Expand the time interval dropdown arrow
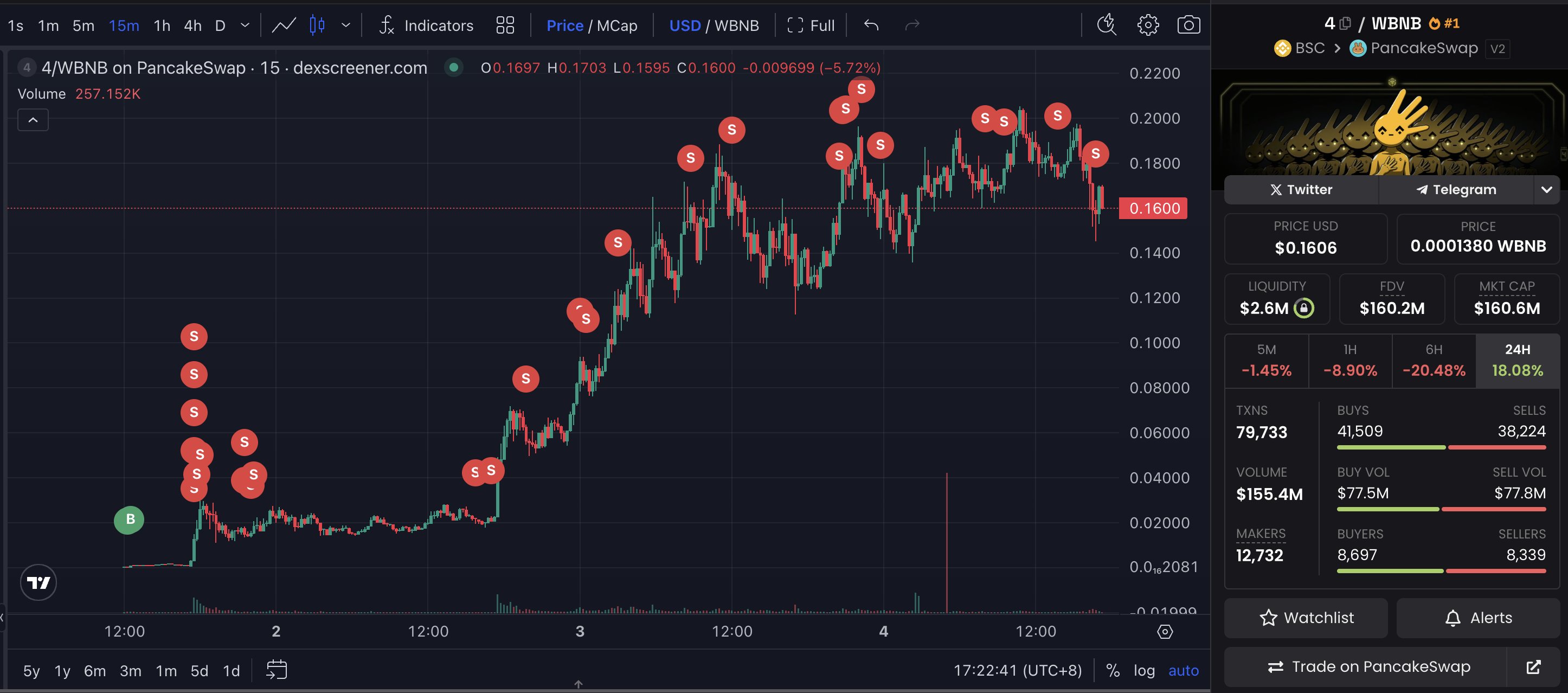The height and width of the screenshot is (693, 1568). (245, 25)
